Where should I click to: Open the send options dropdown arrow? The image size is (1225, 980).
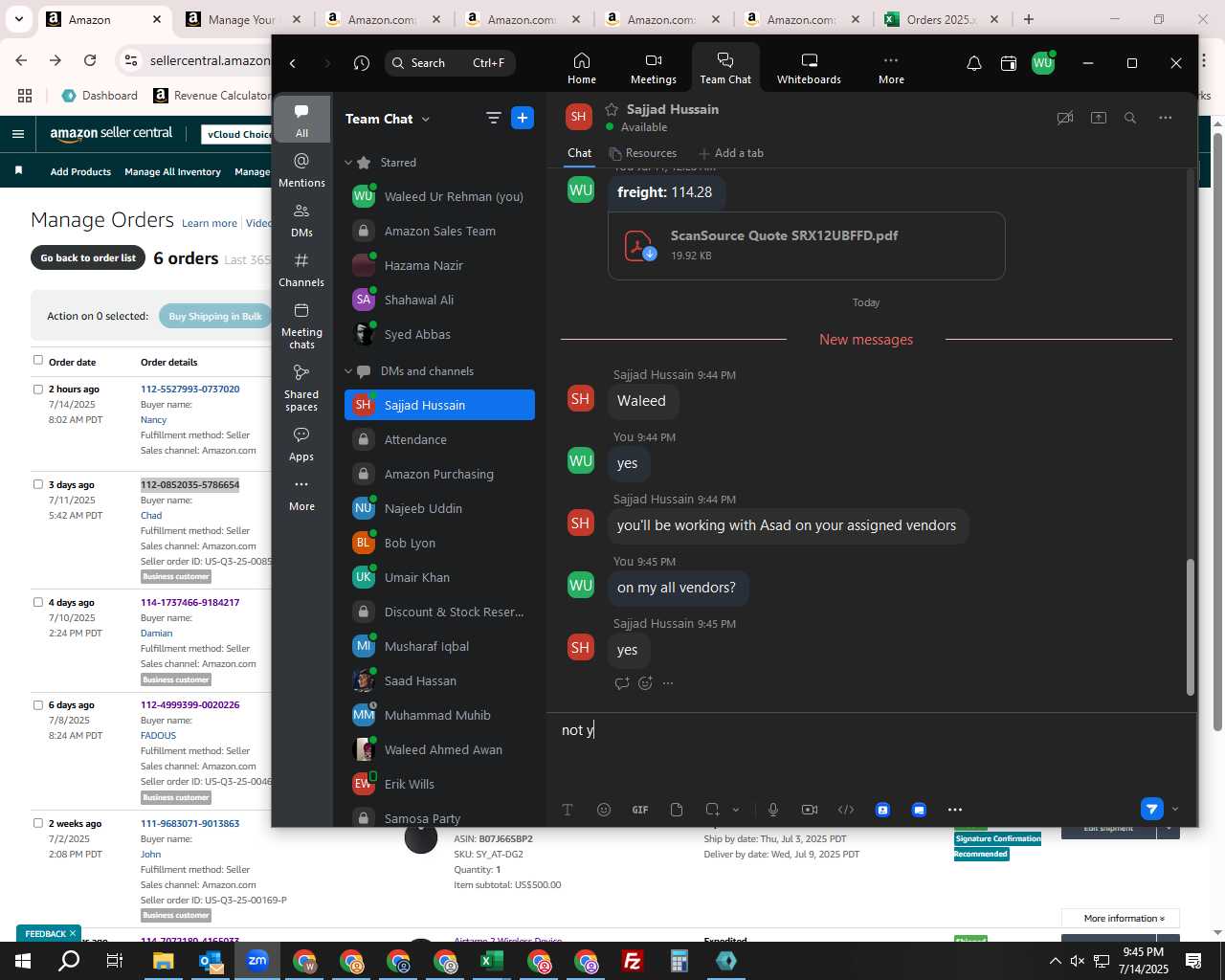coord(1175,810)
